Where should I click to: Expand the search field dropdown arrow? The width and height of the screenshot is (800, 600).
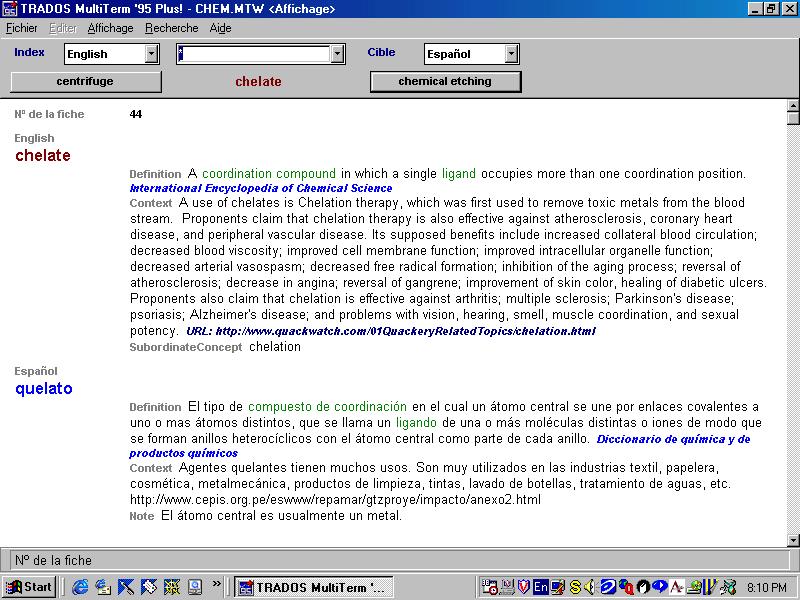pos(337,54)
